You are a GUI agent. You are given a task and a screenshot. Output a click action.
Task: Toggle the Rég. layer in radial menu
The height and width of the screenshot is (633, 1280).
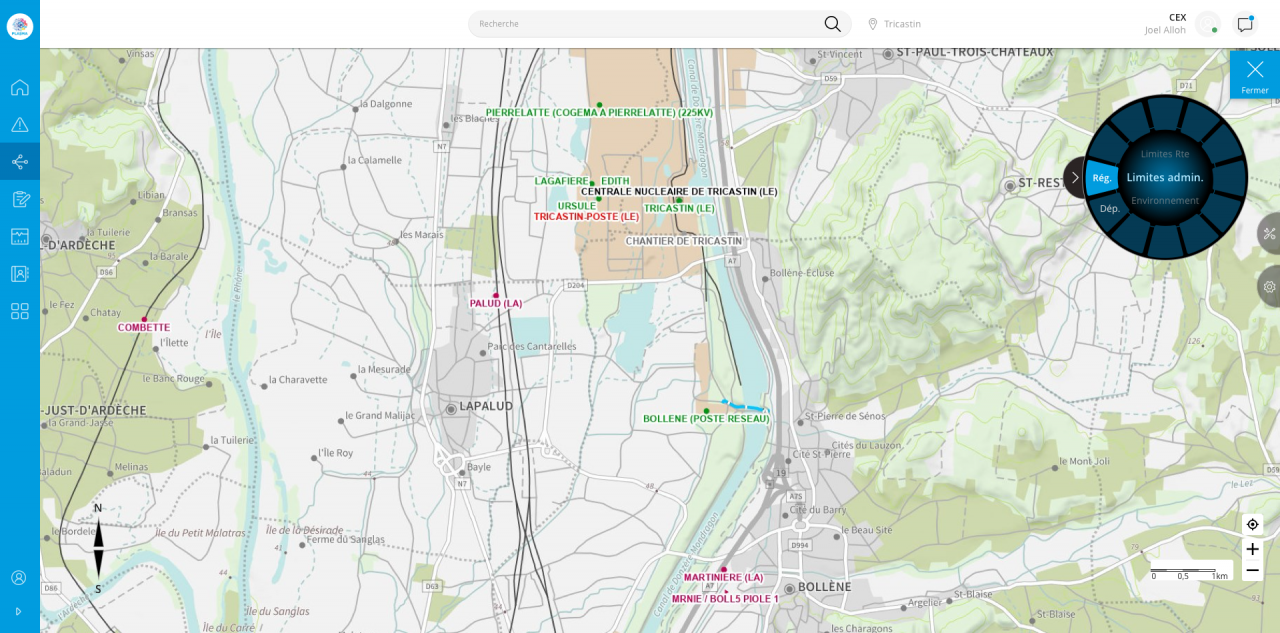(1102, 178)
